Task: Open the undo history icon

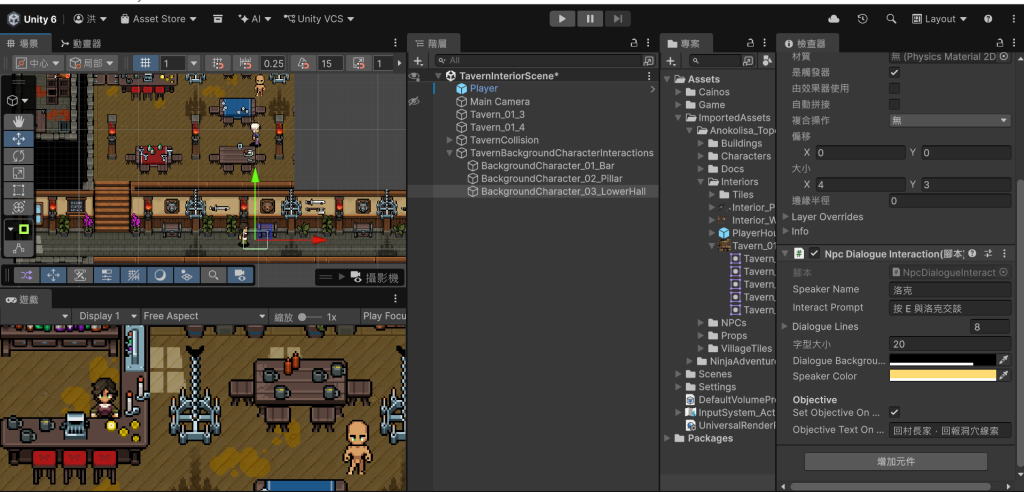Action: (x=863, y=19)
